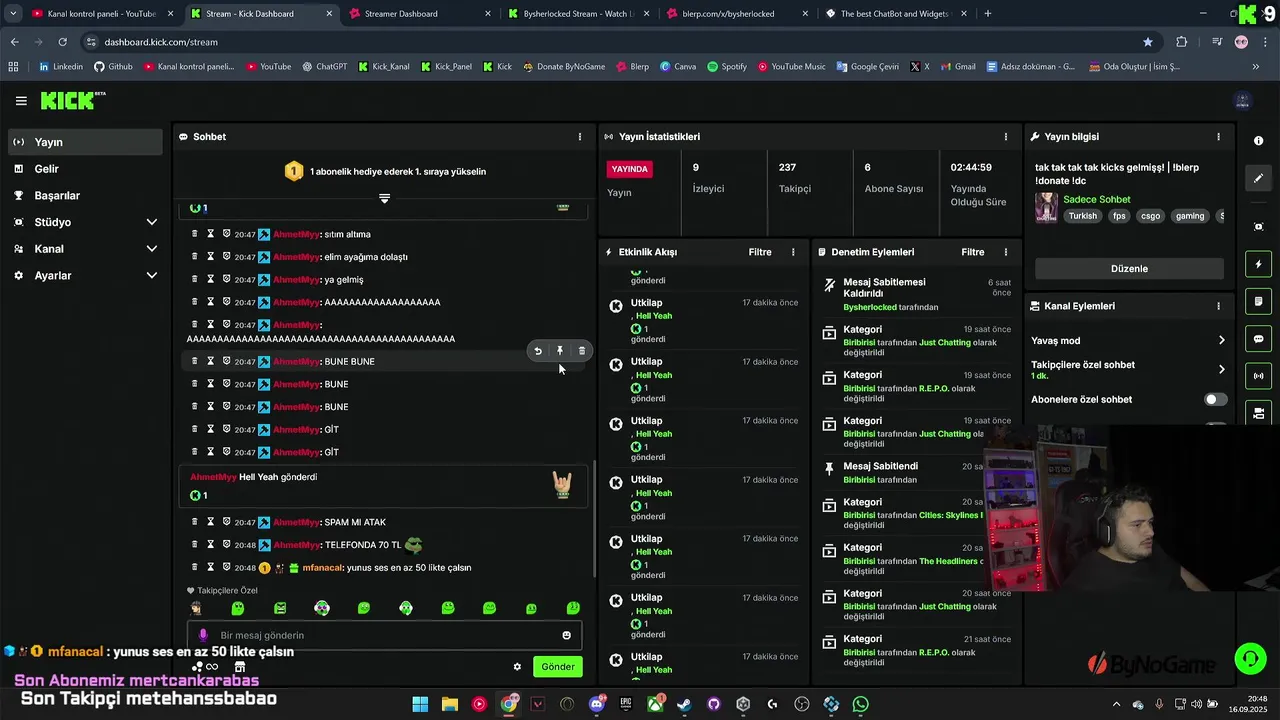Reload the page in Chrome

(x=62, y=42)
